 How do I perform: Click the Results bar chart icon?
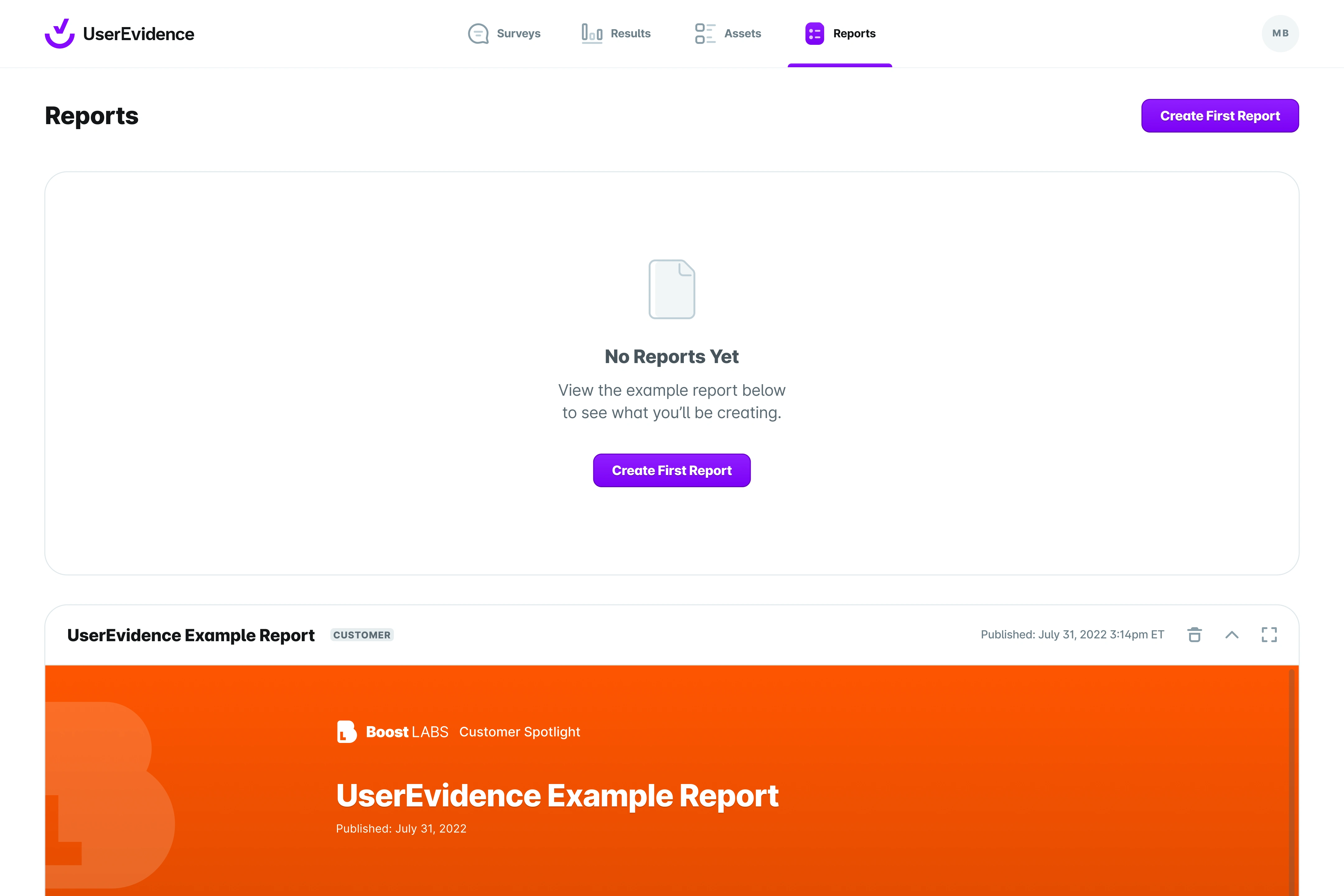pos(591,33)
